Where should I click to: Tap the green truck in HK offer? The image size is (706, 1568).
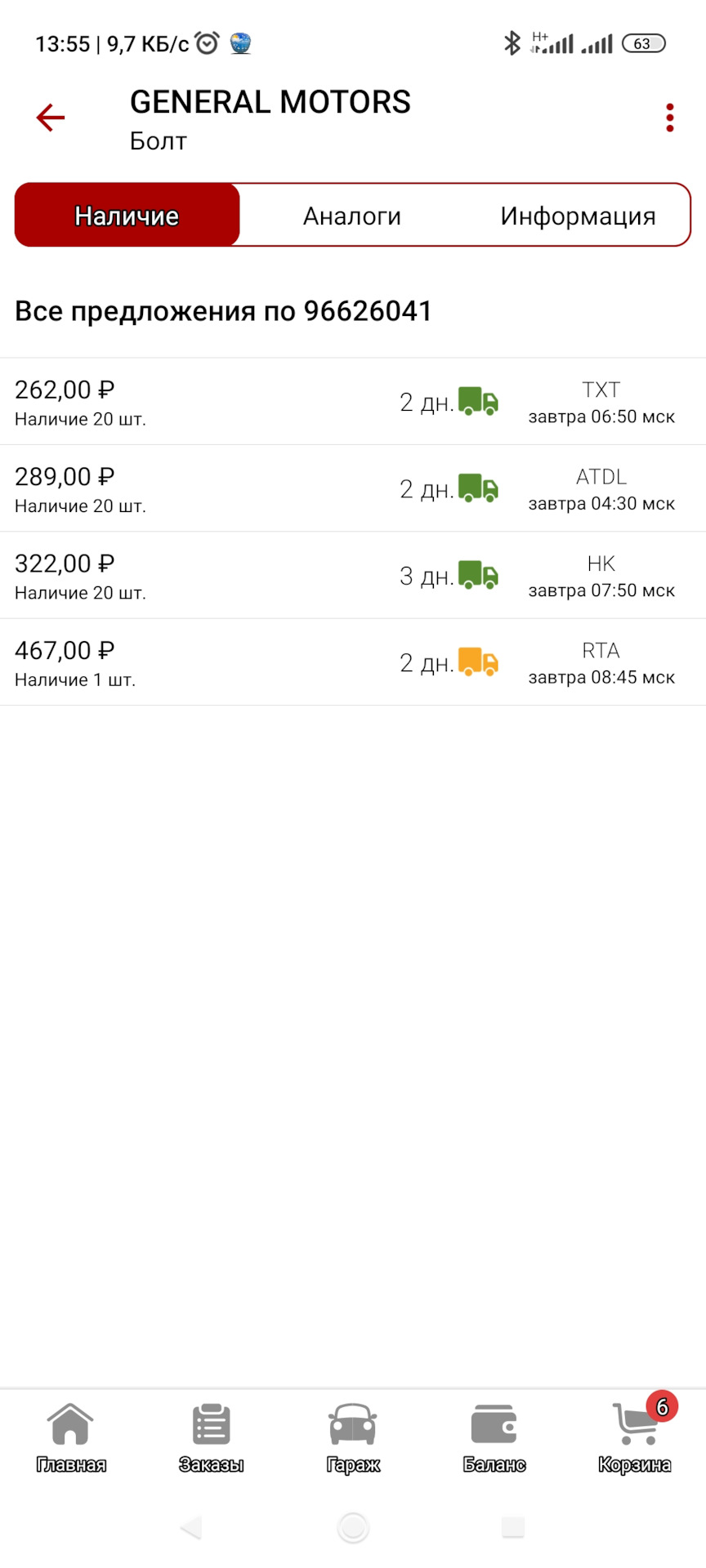tap(478, 576)
